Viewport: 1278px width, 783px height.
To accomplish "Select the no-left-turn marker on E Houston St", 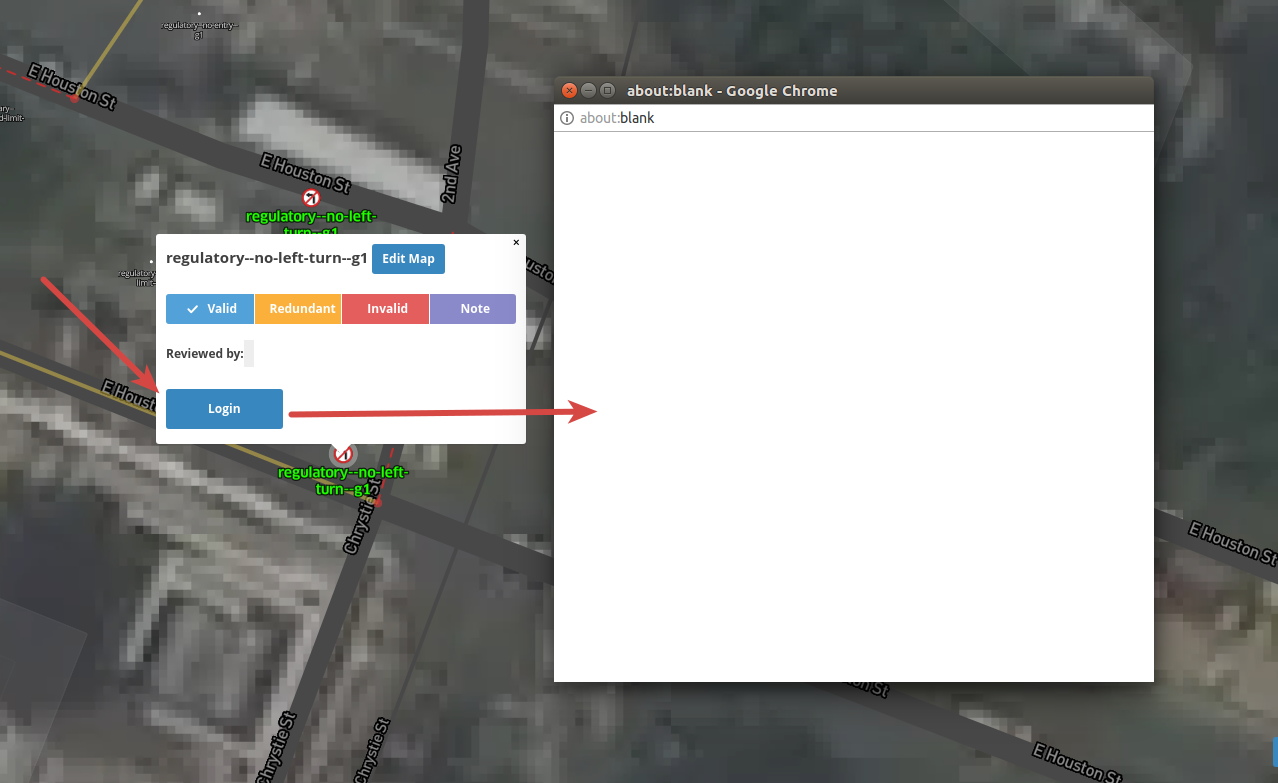I will click(x=311, y=197).
